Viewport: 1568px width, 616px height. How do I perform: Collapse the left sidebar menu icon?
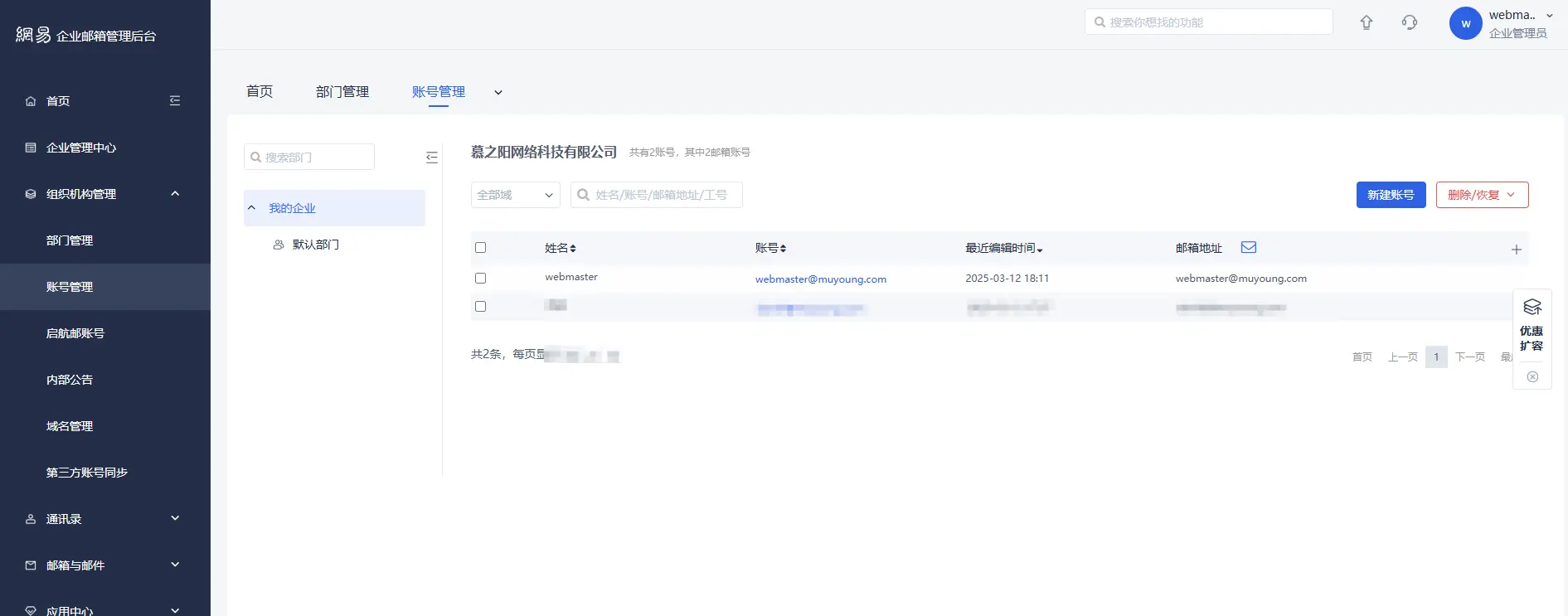175,100
